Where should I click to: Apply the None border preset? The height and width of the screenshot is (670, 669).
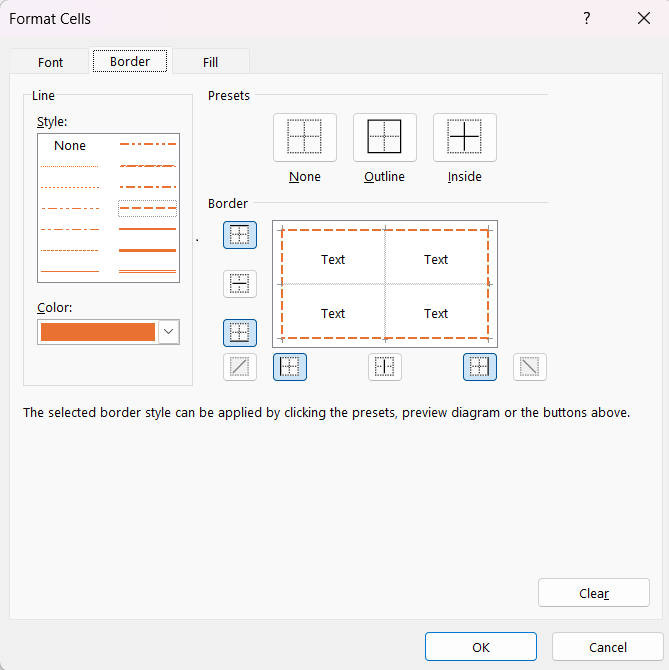pos(305,138)
